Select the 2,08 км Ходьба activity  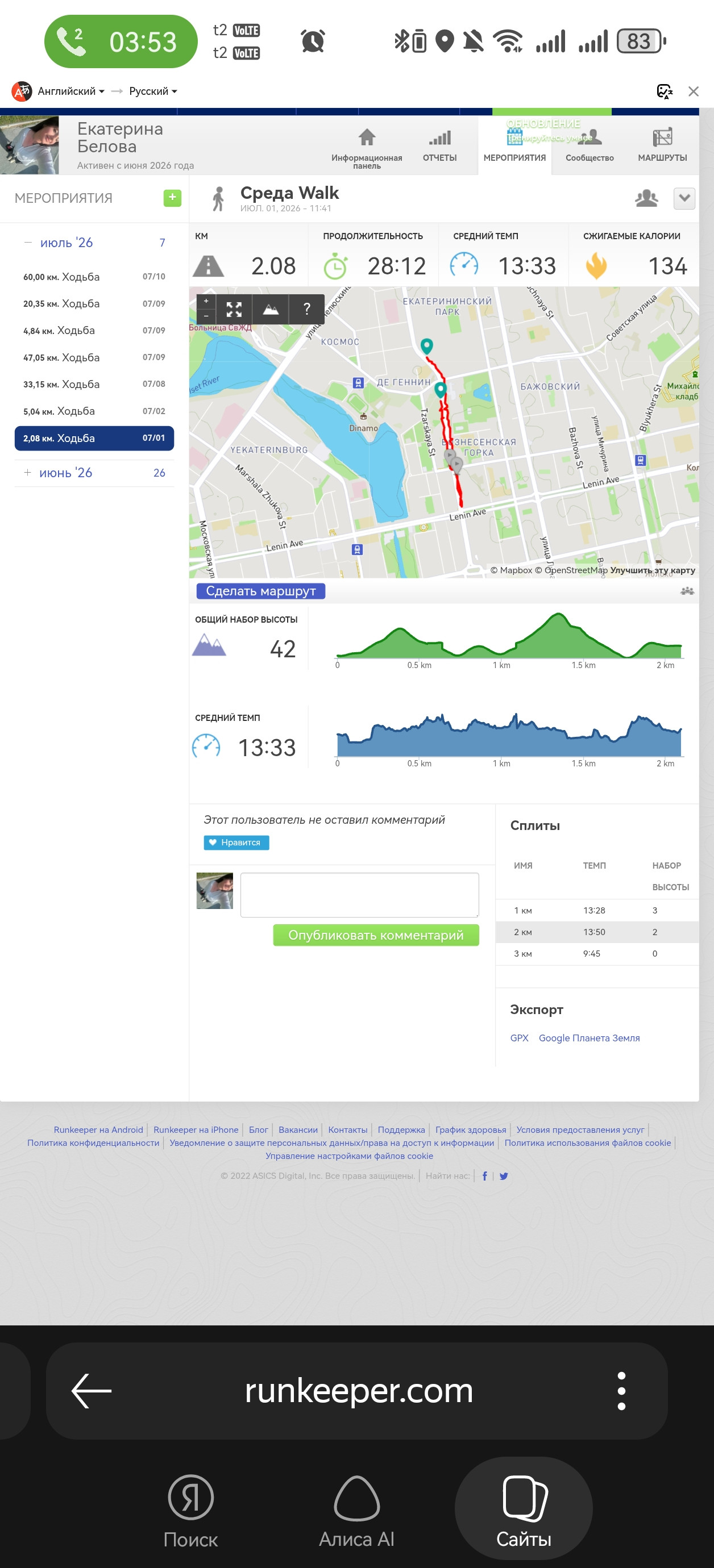pyautogui.click(x=94, y=438)
